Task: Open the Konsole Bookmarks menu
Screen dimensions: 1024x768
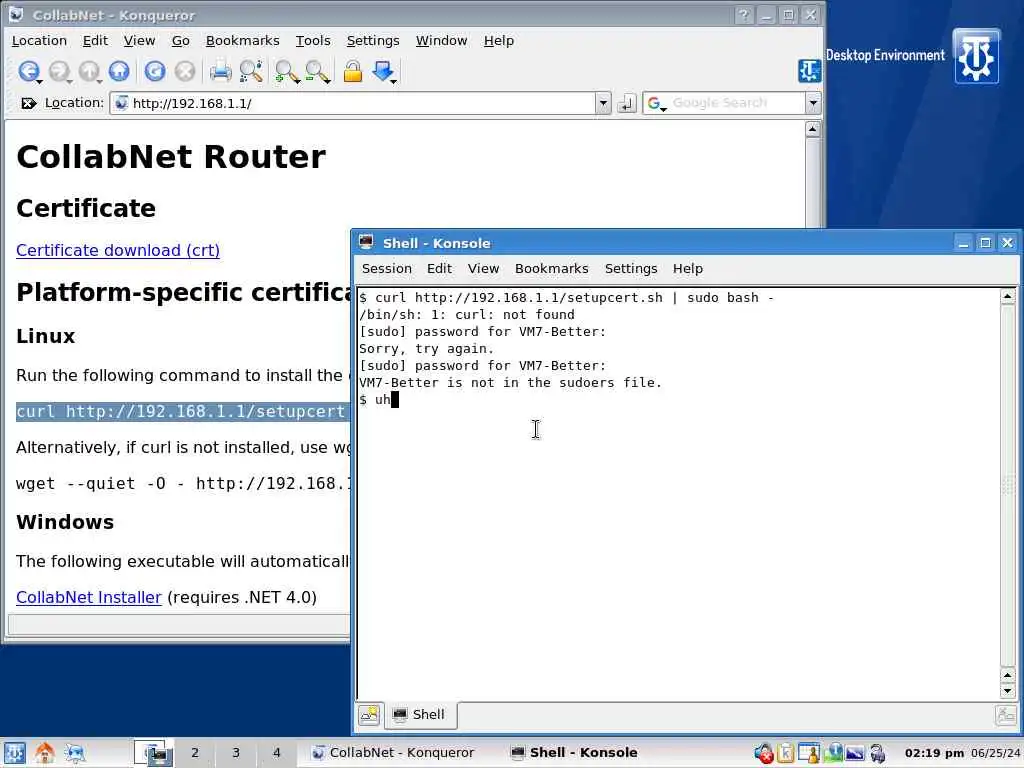Action: click(x=551, y=268)
